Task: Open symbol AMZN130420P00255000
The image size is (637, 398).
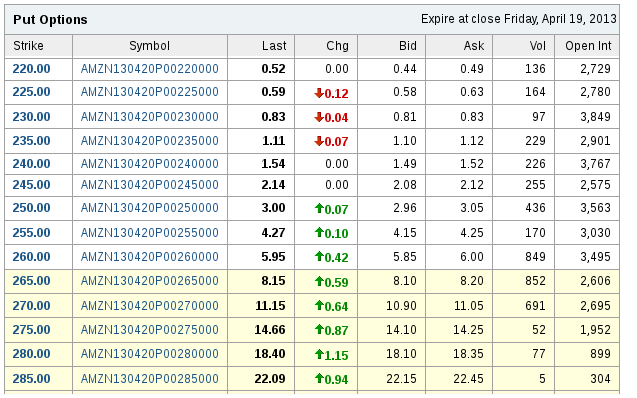Action: [150, 233]
